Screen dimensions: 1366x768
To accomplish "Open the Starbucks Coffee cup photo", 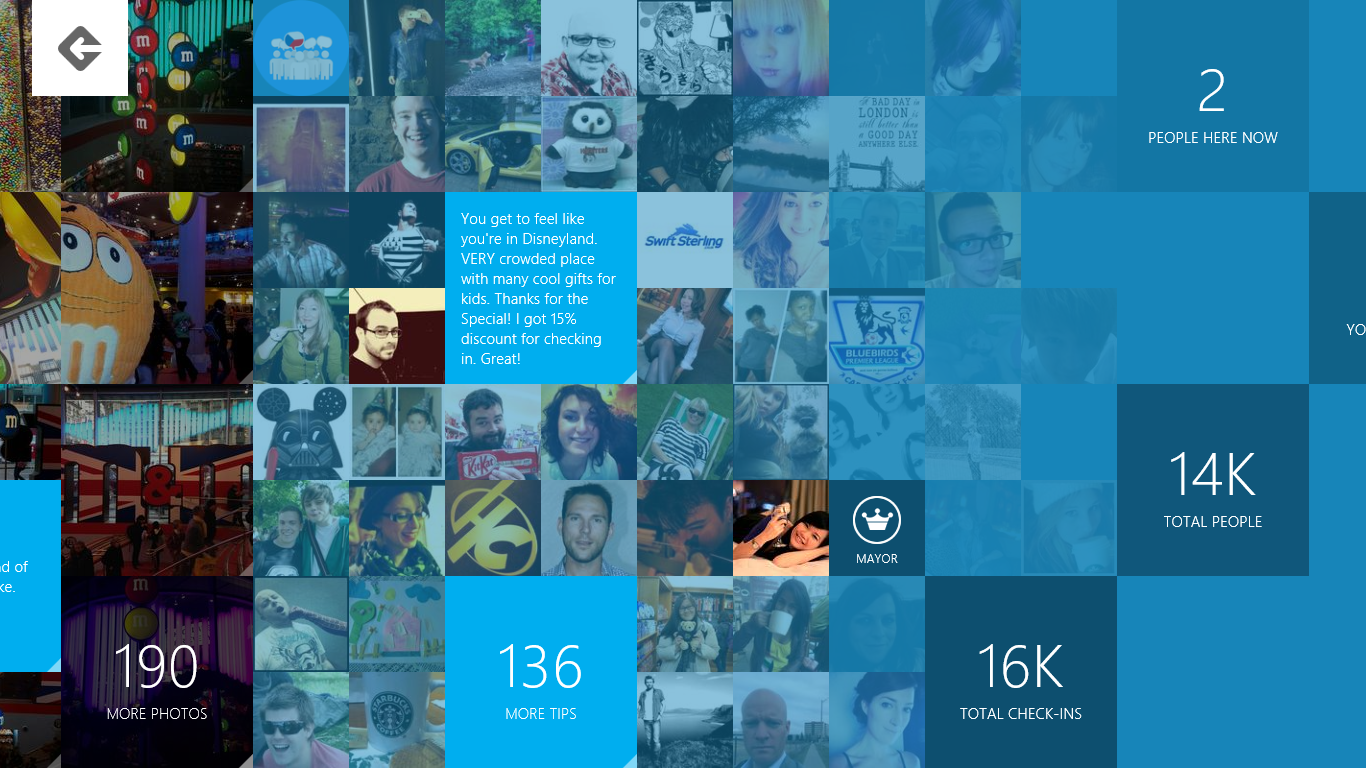I will tap(397, 720).
